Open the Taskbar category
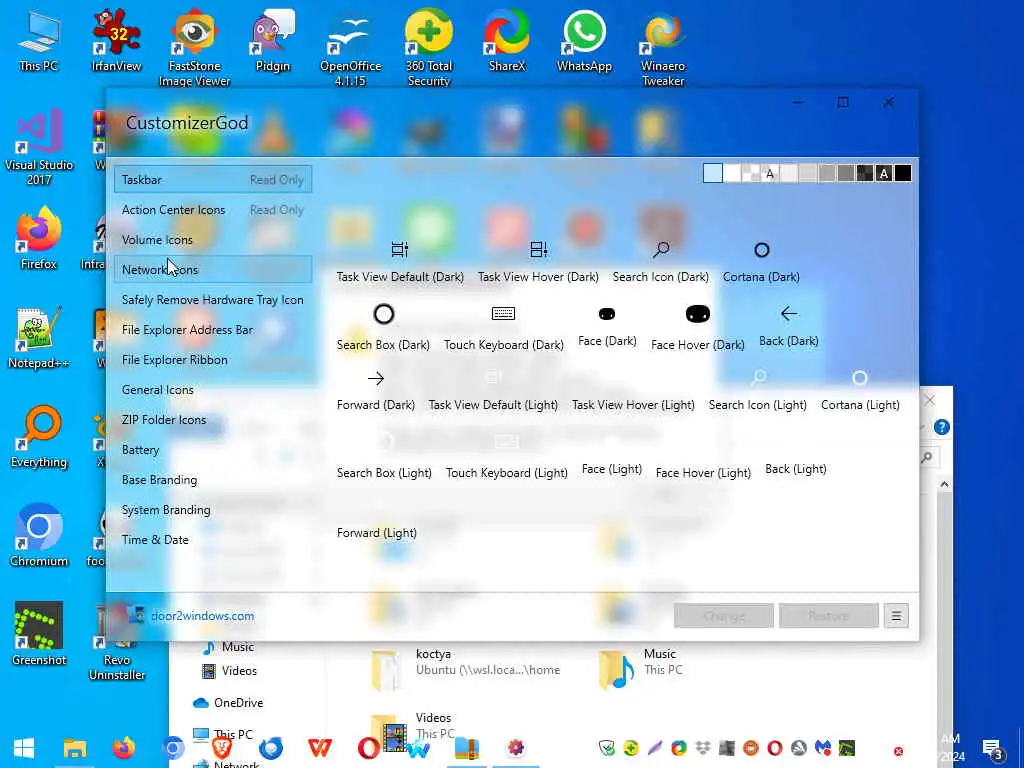Image resolution: width=1024 pixels, height=768 pixels. [213, 180]
